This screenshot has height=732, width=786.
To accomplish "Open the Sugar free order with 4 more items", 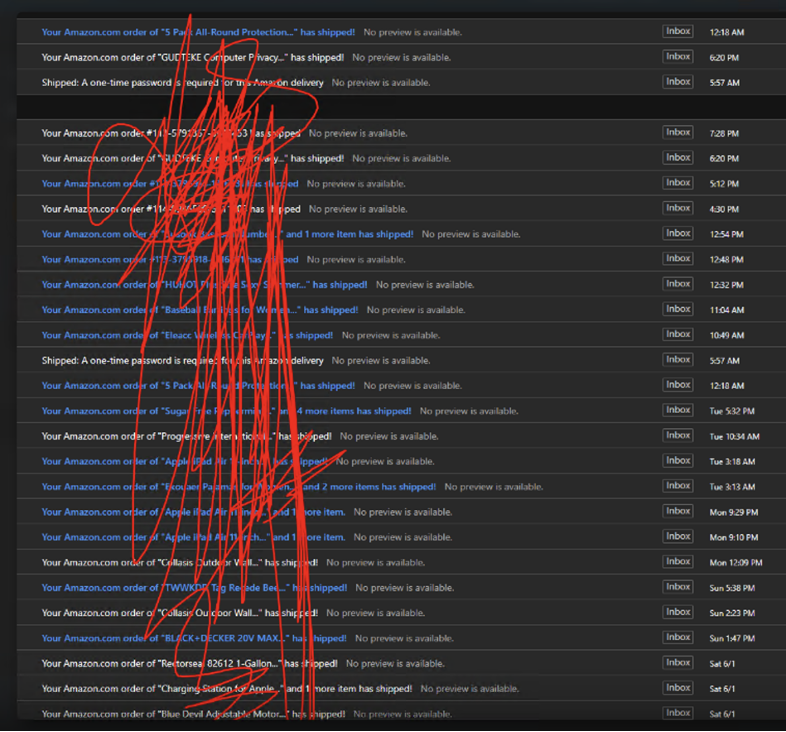I will pyautogui.click(x=226, y=411).
